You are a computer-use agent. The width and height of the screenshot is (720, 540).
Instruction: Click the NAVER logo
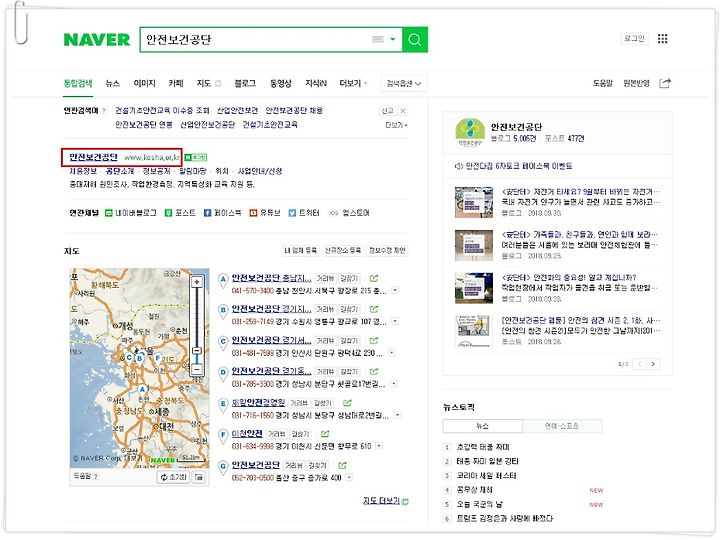coord(97,39)
